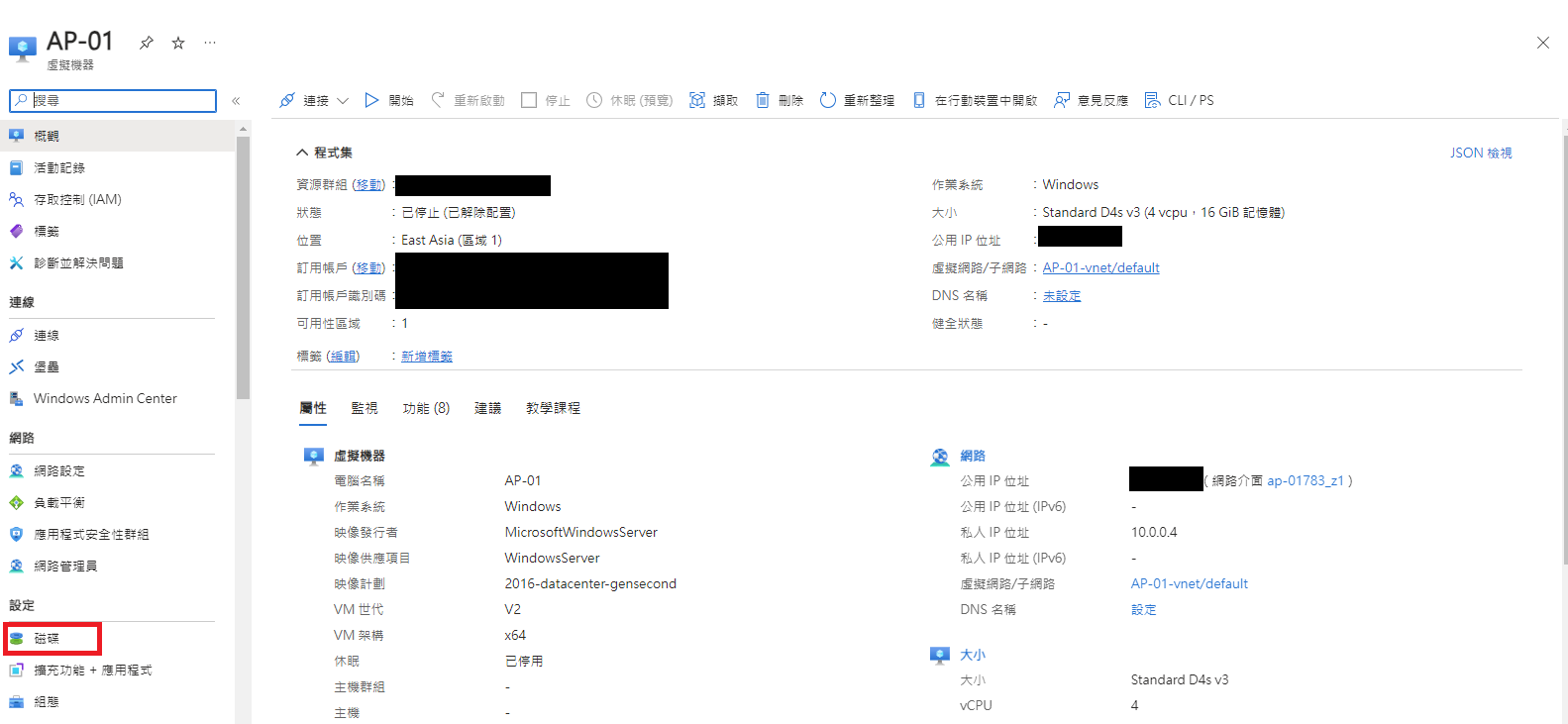Click the 擷取 (Capture) toolbar icon
The height and width of the screenshot is (724, 1568).
click(x=697, y=100)
